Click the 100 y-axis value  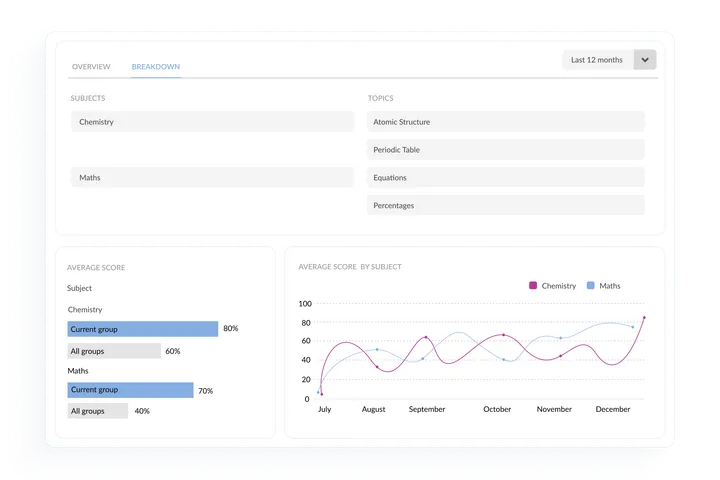(305, 304)
